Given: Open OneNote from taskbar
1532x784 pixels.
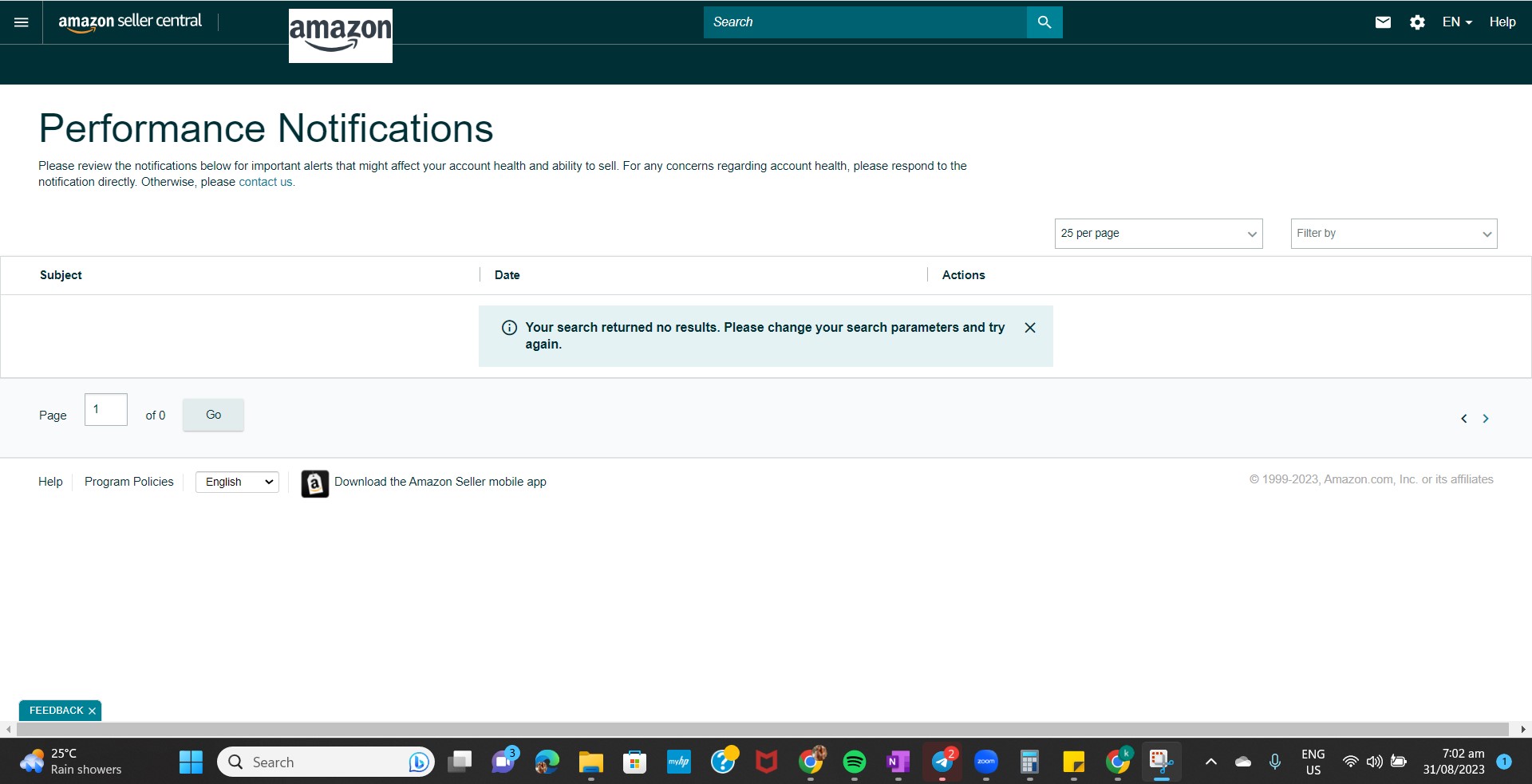Looking at the screenshot, I should 898,762.
